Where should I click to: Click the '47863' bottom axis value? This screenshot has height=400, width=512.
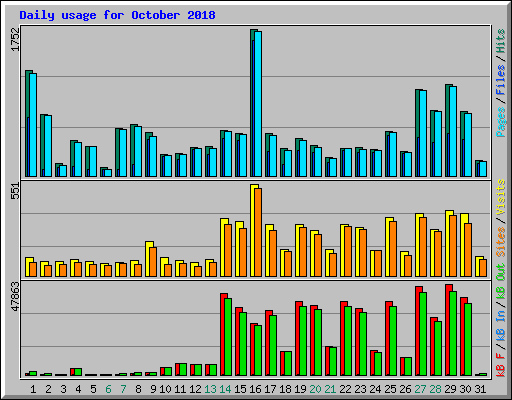pyautogui.click(x=15, y=296)
